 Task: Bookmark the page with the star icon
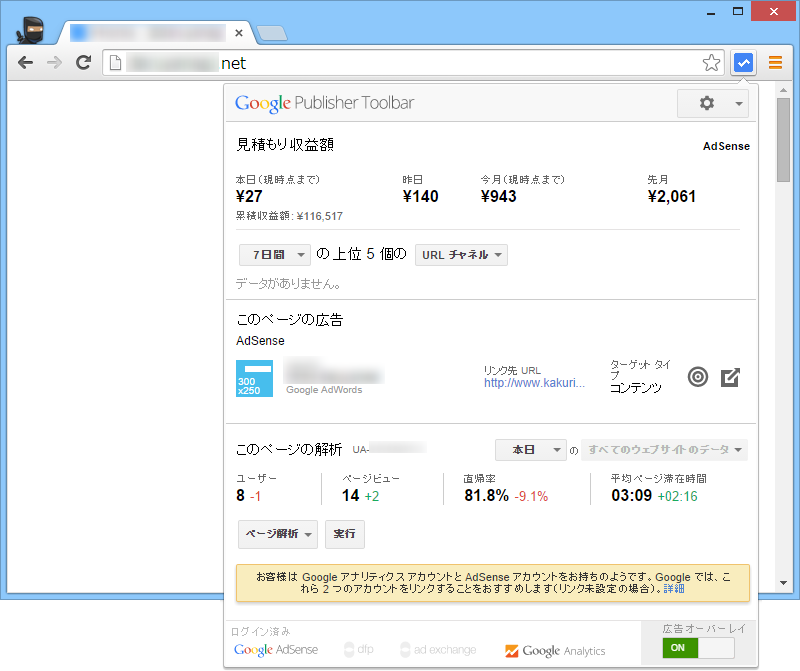pos(711,62)
